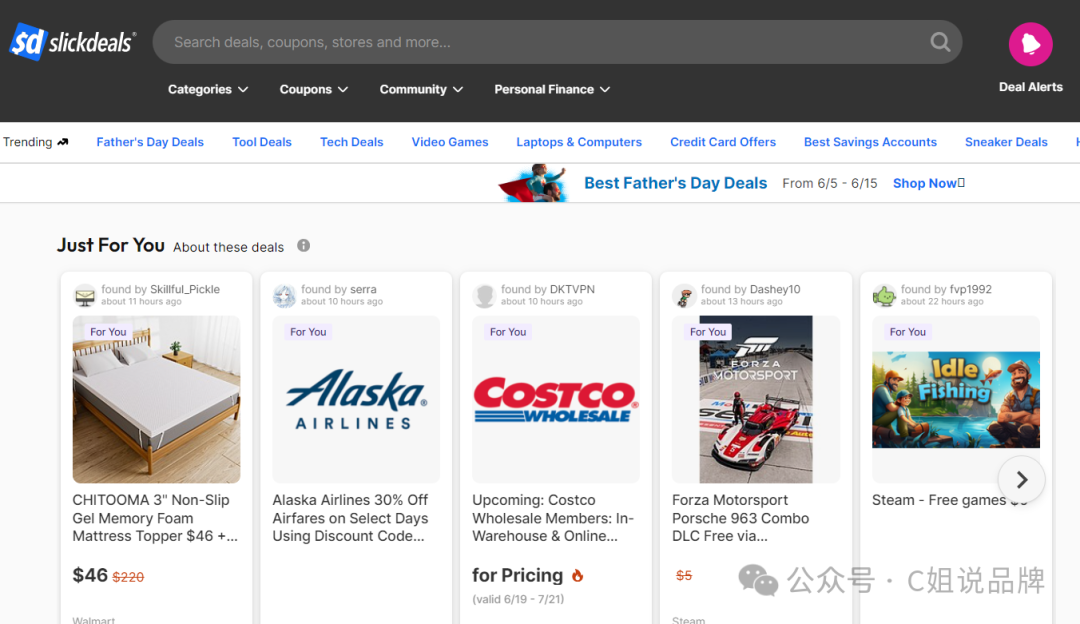Click the Slickdeals logo
Screen dimensions: 1080x624
[73, 42]
